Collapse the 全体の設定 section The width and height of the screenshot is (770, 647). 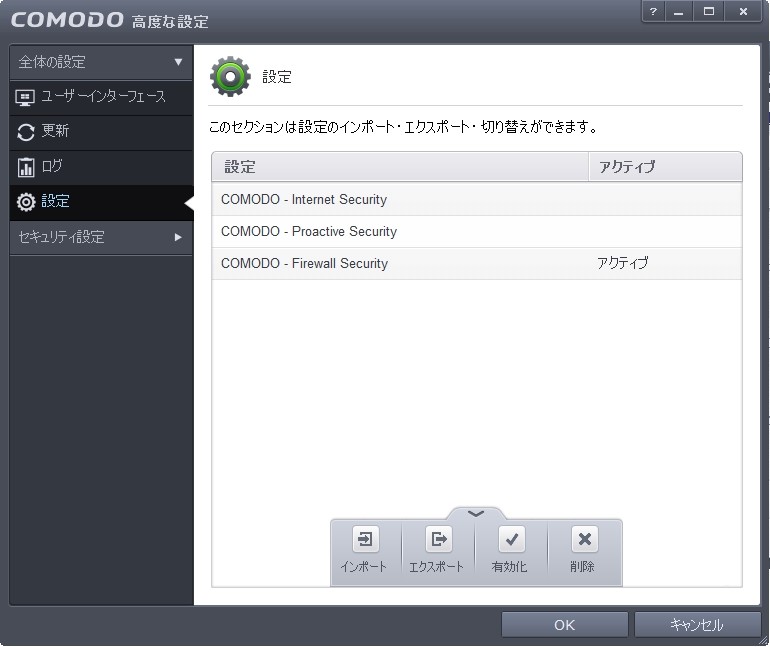(x=101, y=62)
